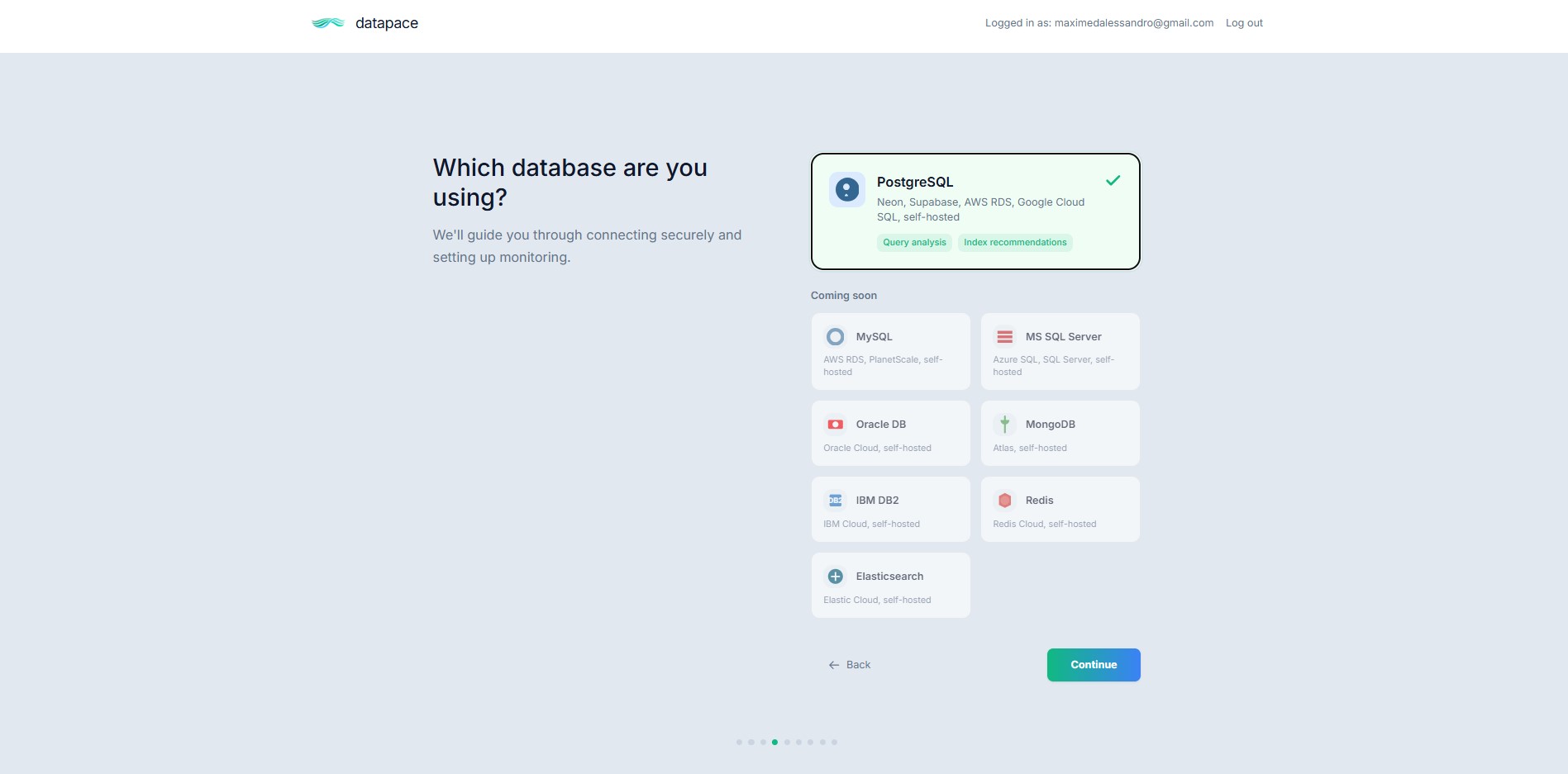1568x774 pixels.
Task: Click the MongoDB leaf icon
Action: point(1004,424)
